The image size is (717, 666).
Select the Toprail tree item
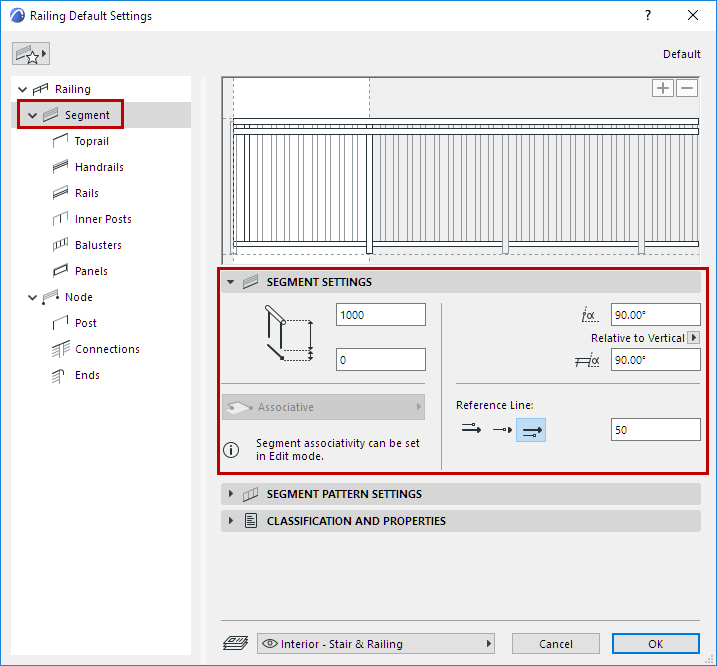(91, 141)
